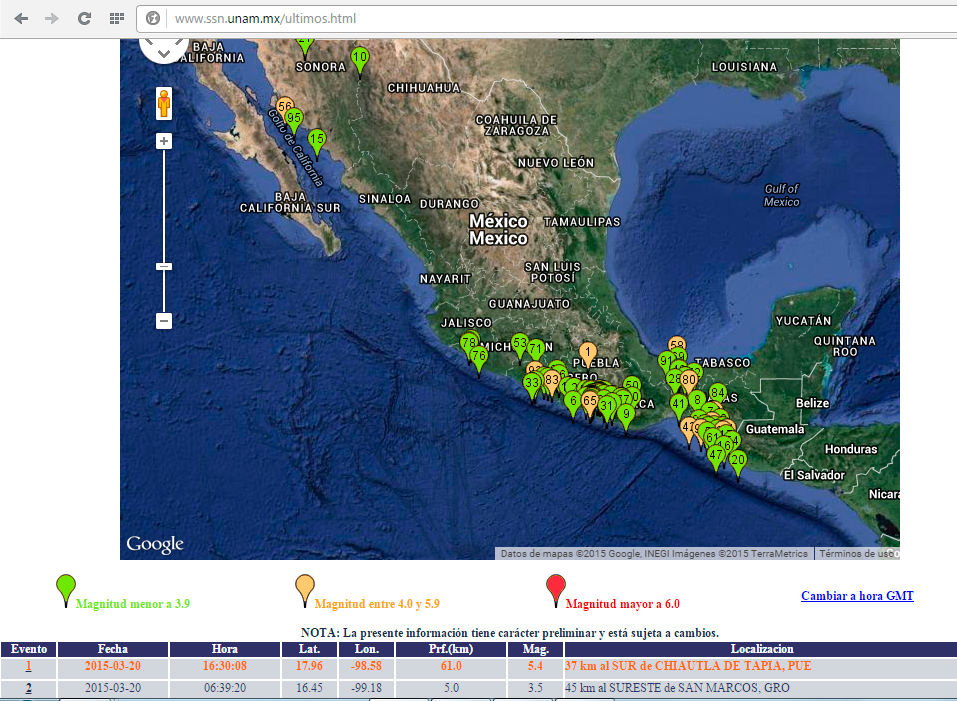Screen dimensions: 957x701
Task: Click the Lat. column header
Action: (x=309, y=649)
